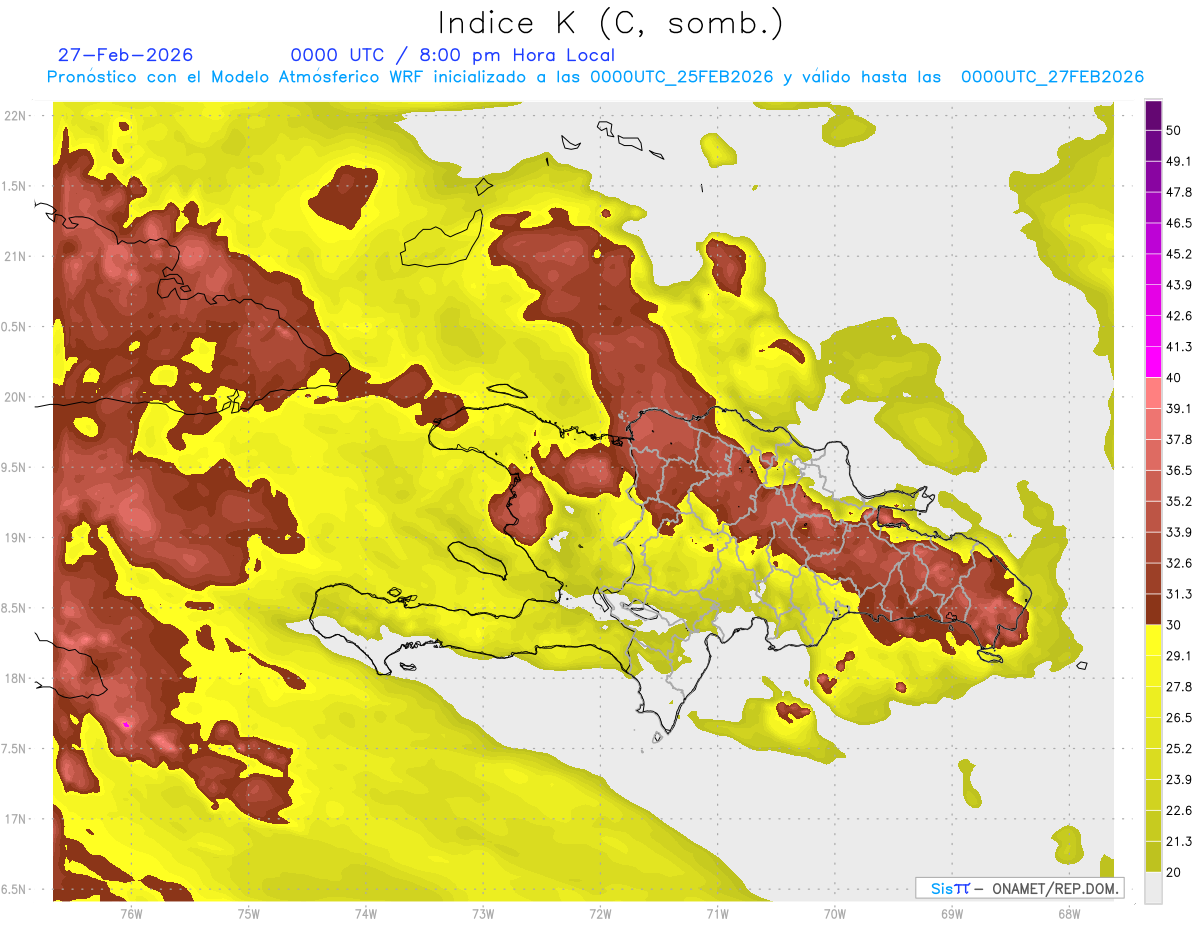Click the 'ONAMET/REP.DOM.' credit label

point(1056,888)
